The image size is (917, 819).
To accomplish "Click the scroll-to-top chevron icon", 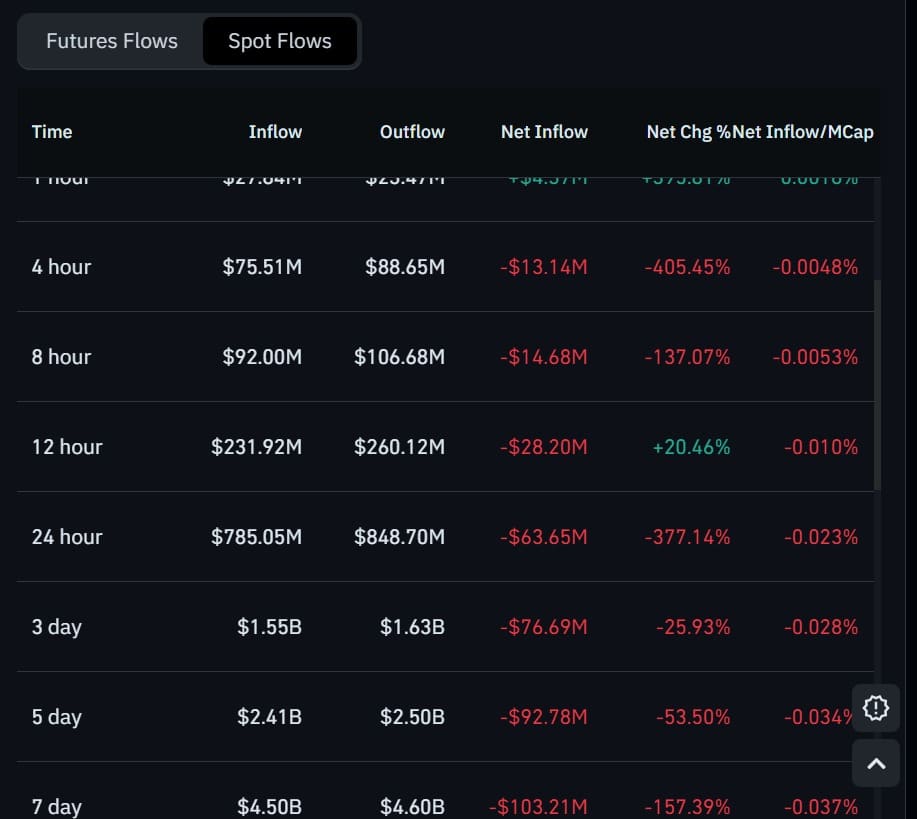I will pos(875,763).
